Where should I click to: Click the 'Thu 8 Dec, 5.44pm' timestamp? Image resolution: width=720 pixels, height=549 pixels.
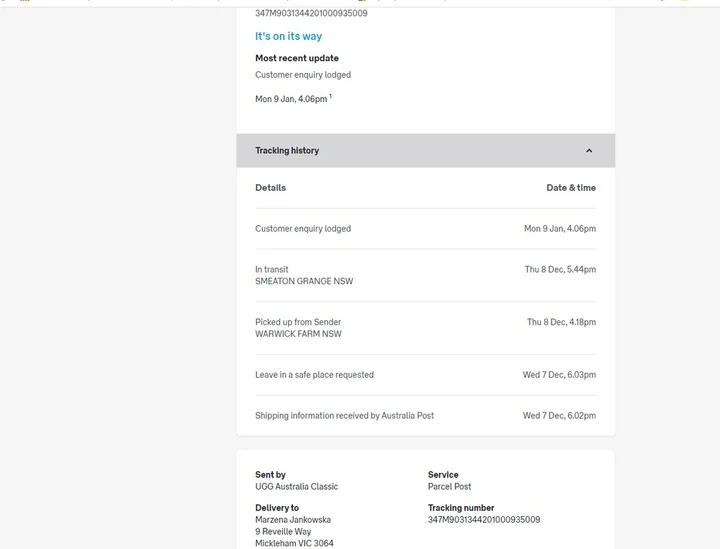click(559, 270)
